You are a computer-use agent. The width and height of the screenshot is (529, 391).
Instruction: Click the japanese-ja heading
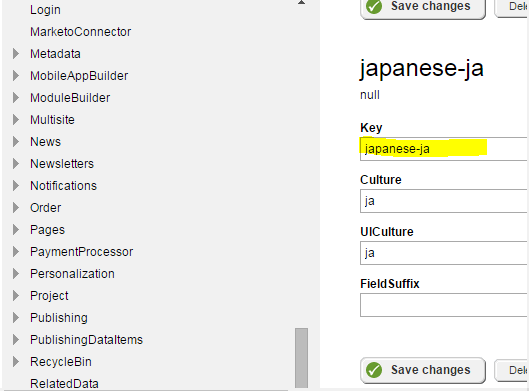pos(422,69)
